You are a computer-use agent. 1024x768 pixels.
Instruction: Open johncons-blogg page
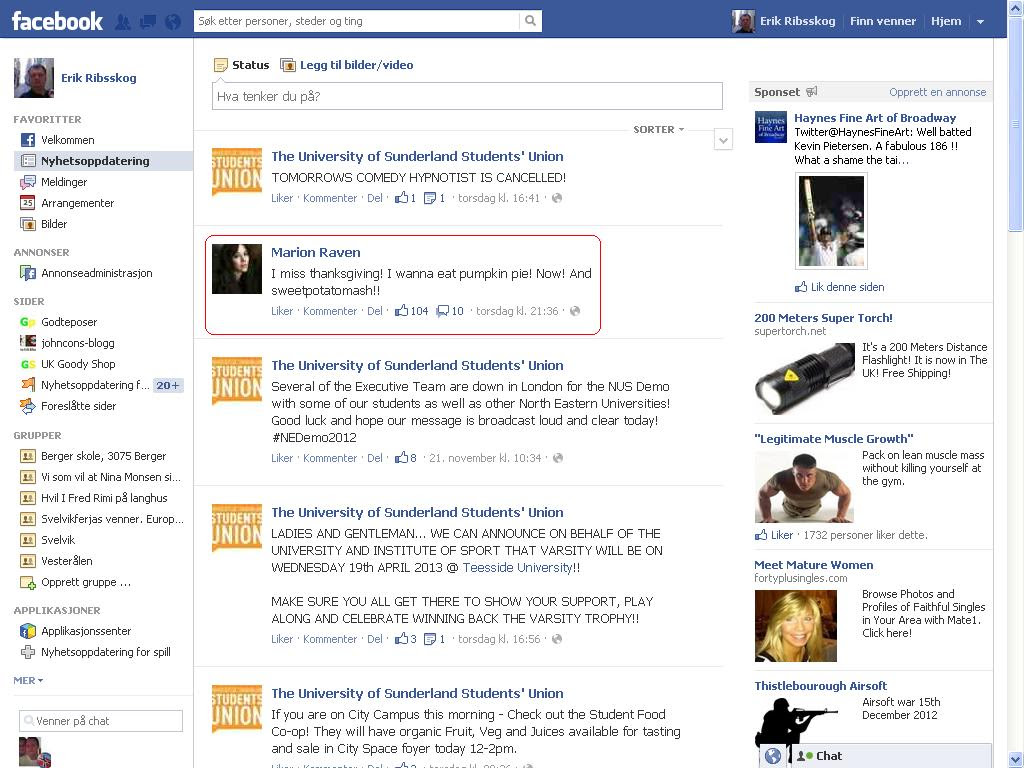point(77,343)
